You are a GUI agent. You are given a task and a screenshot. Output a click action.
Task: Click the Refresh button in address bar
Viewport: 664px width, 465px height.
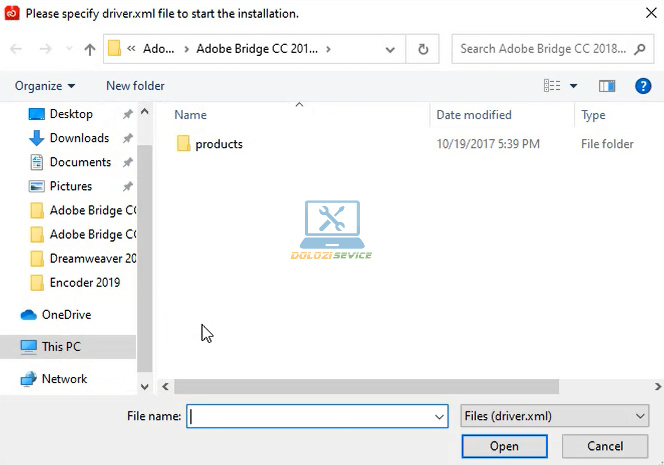pyautogui.click(x=423, y=49)
